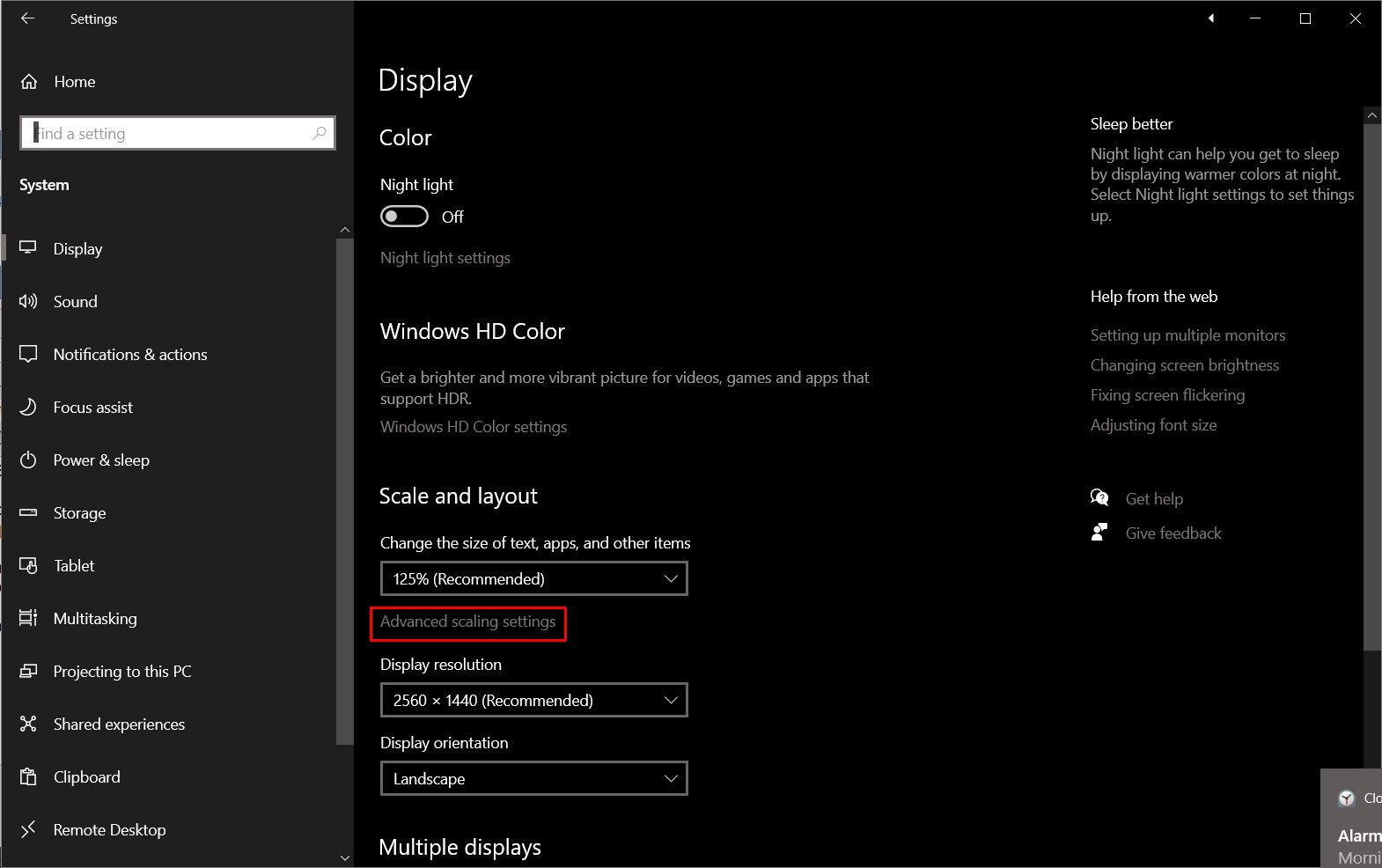Screen dimensions: 1382x868
Task: Click the Focus assist moon icon
Action: 28,407
